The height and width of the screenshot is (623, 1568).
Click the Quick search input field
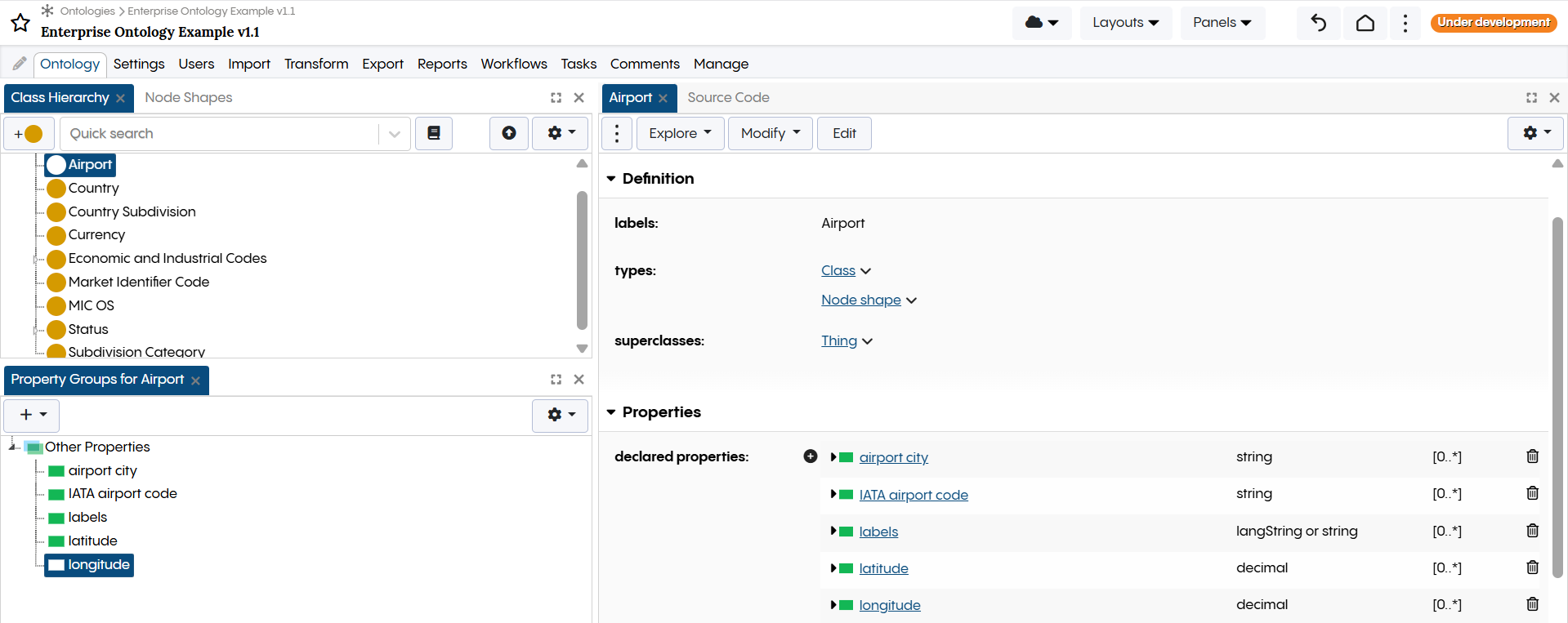221,134
